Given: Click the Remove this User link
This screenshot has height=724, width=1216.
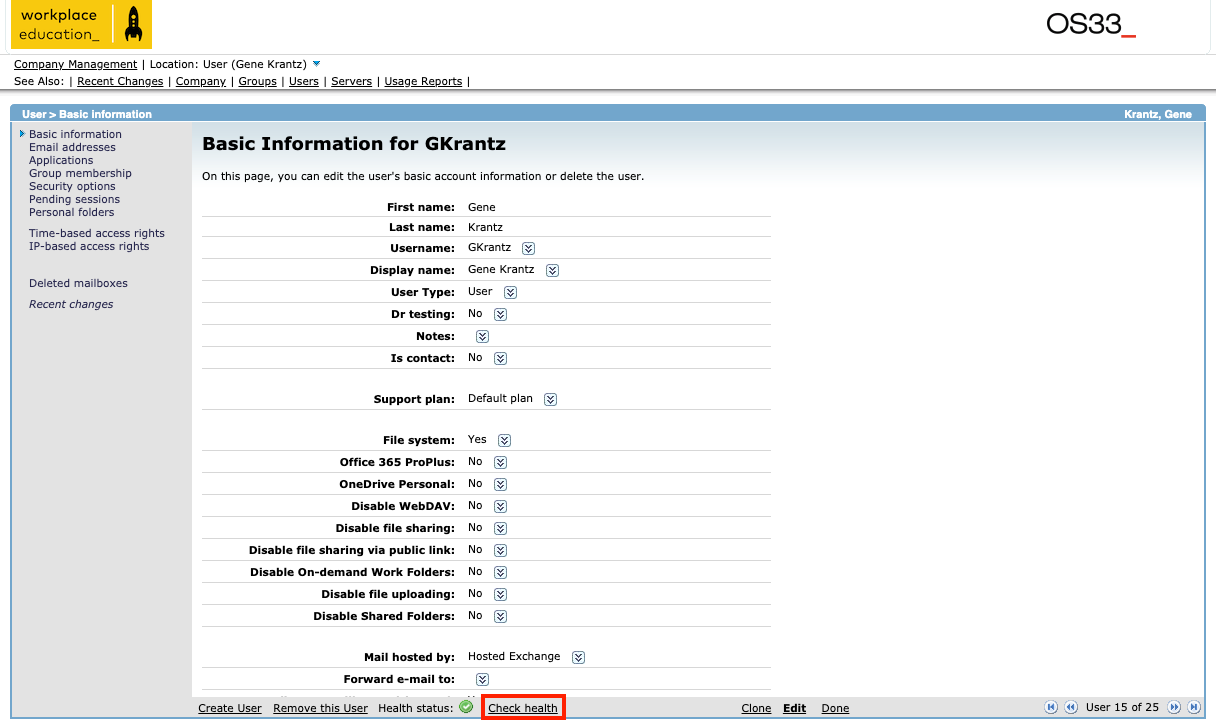Looking at the screenshot, I should tap(320, 708).
